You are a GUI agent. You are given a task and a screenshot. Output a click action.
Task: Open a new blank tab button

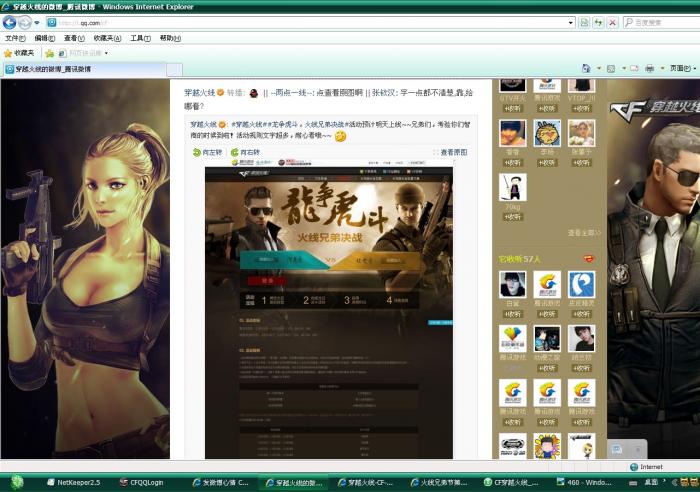click(x=175, y=70)
